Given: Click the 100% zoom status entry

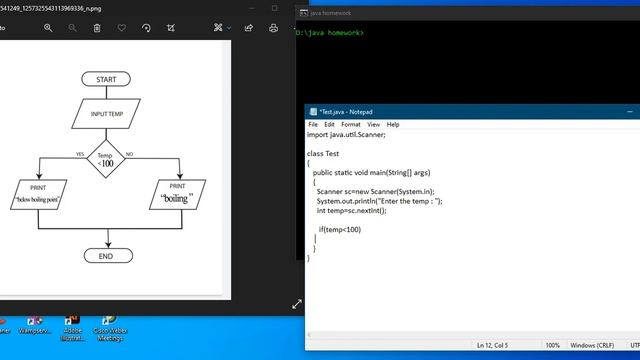Looking at the screenshot, I should click(553, 345).
